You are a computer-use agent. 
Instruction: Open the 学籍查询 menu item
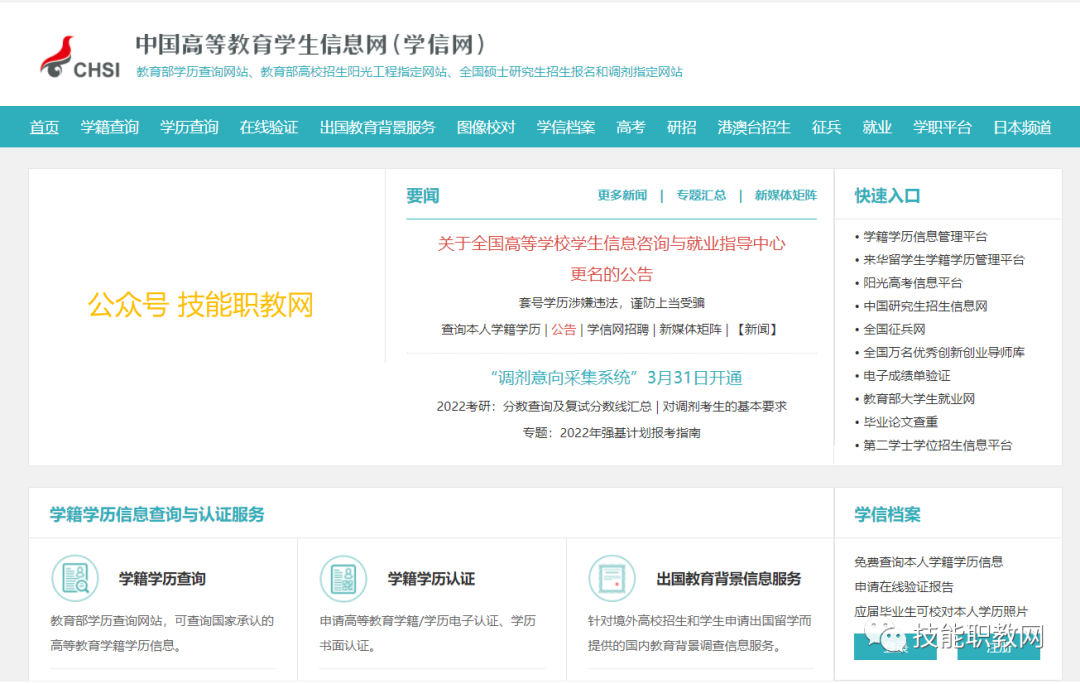[110, 127]
